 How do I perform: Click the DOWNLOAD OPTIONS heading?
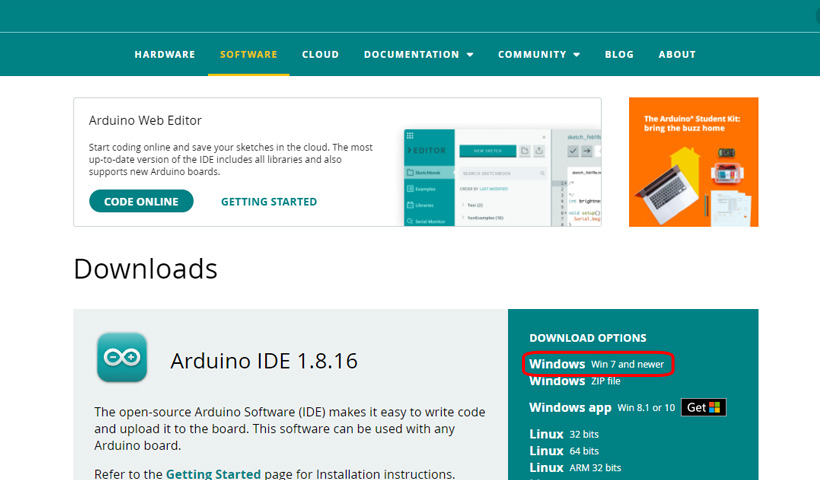(x=588, y=338)
